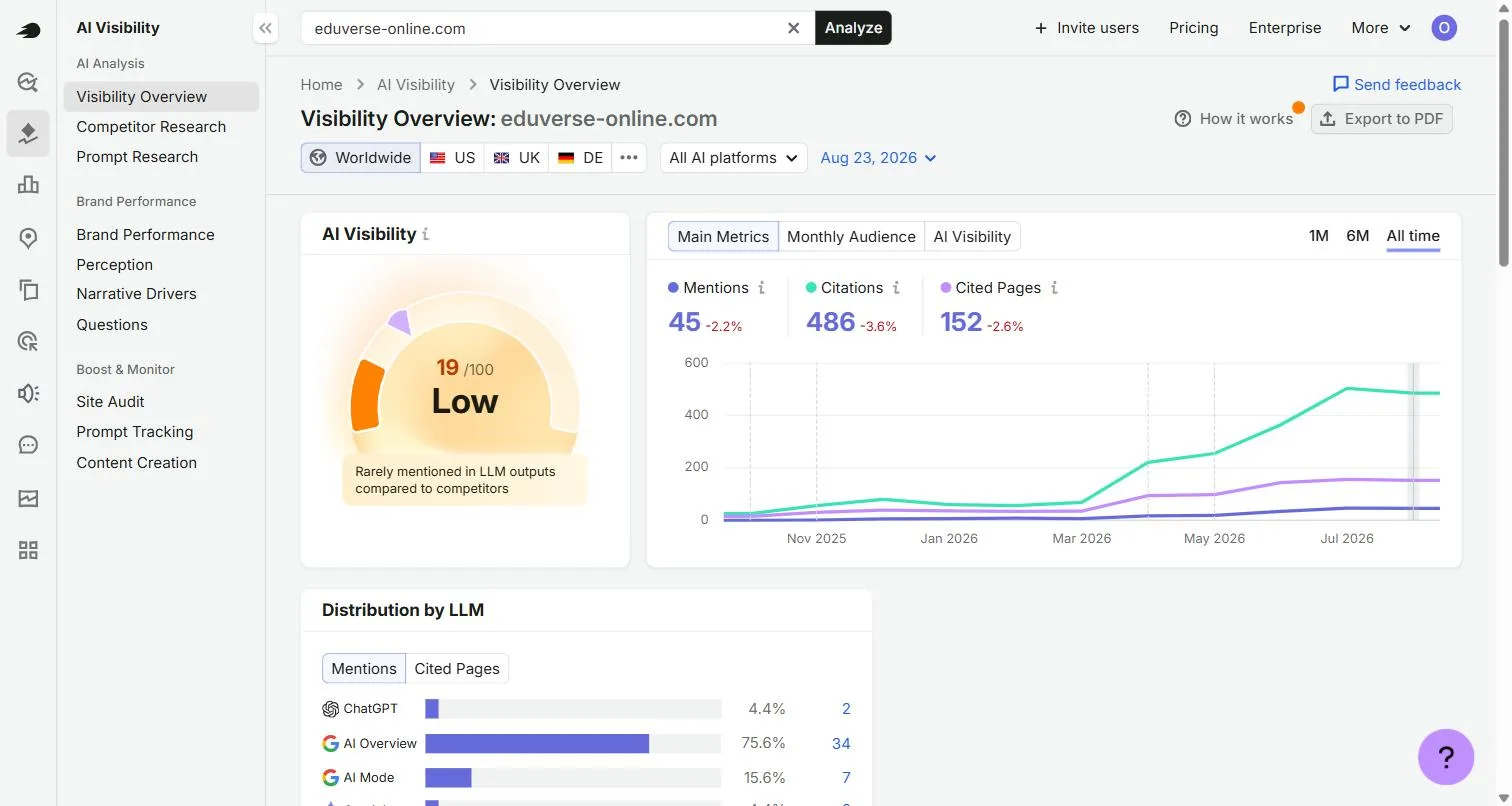The width and height of the screenshot is (1512, 806).
Task: Open the chat bubble sidebar icon
Action: [x=28, y=445]
